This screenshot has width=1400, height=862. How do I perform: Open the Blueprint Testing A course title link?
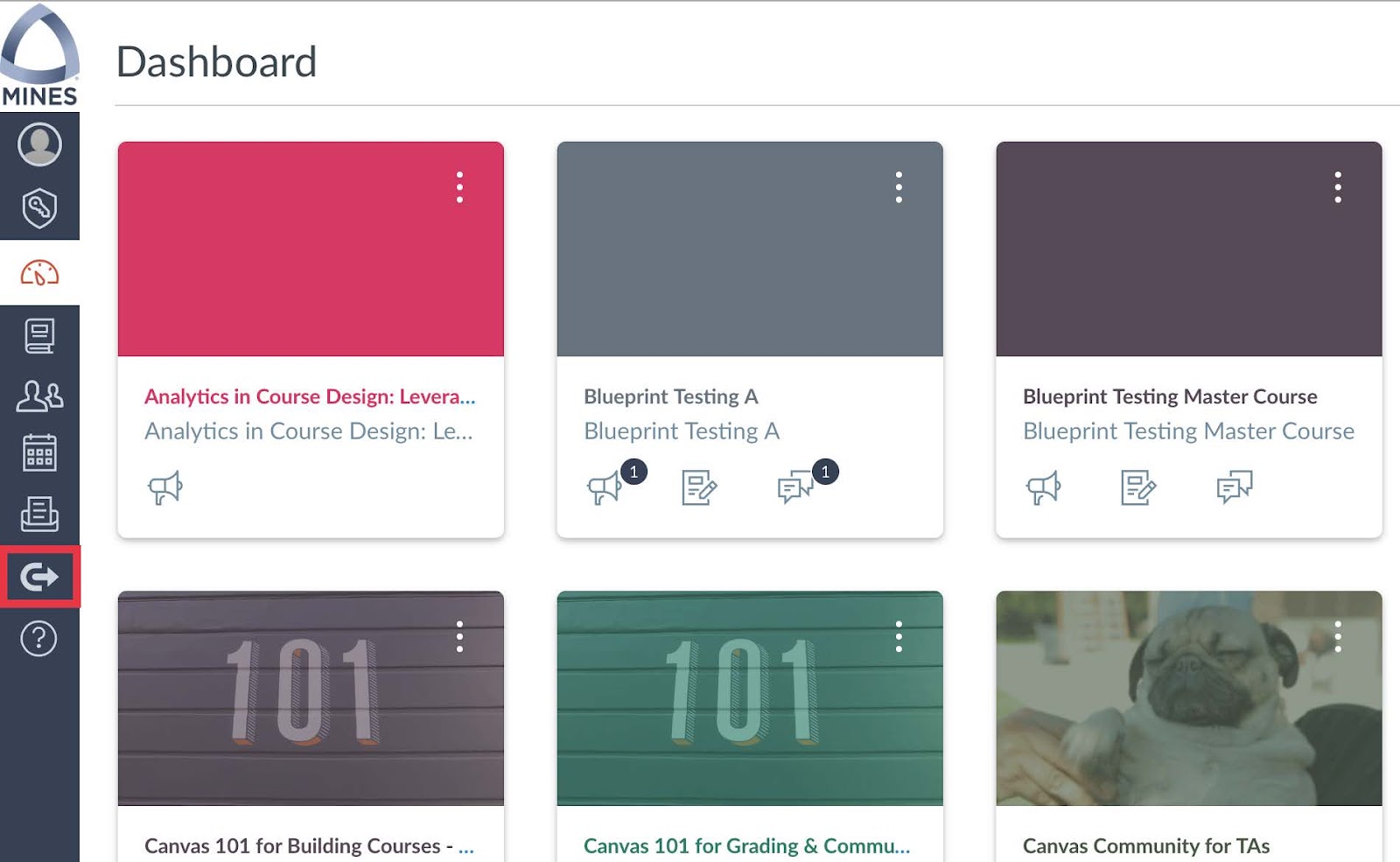pos(671,396)
